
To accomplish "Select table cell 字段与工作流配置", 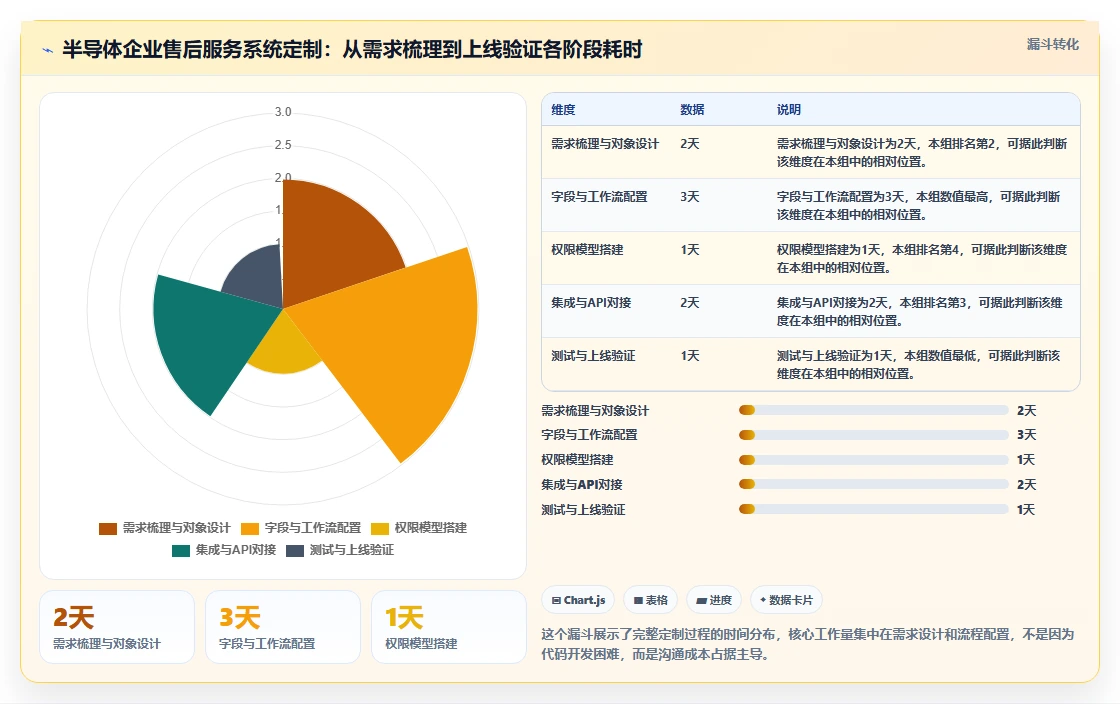I will pyautogui.click(x=599, y=197).
